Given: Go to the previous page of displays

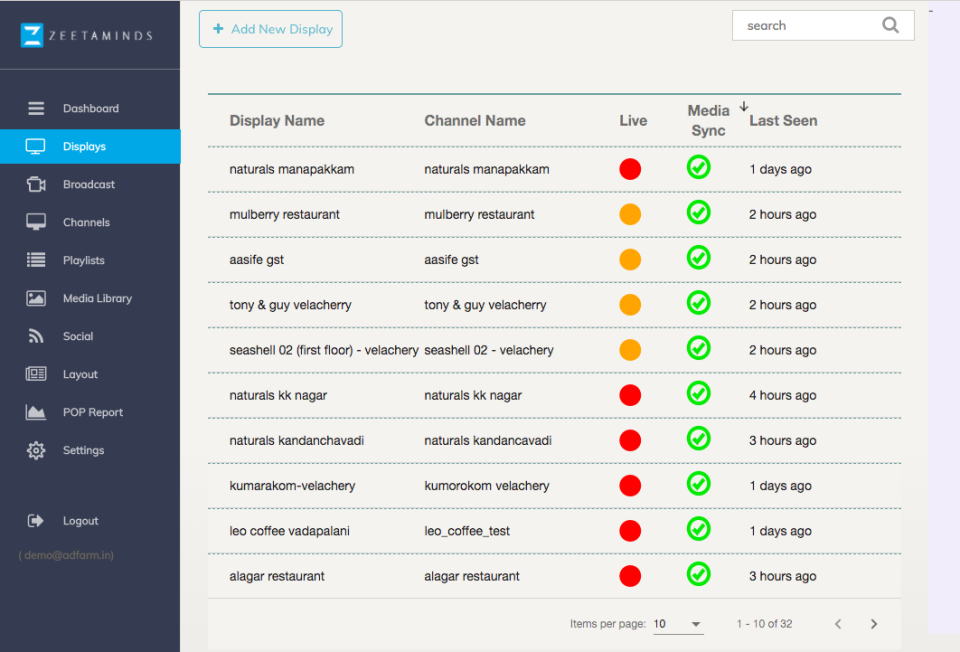Looking at the screenshot, I should pos(838,624).
